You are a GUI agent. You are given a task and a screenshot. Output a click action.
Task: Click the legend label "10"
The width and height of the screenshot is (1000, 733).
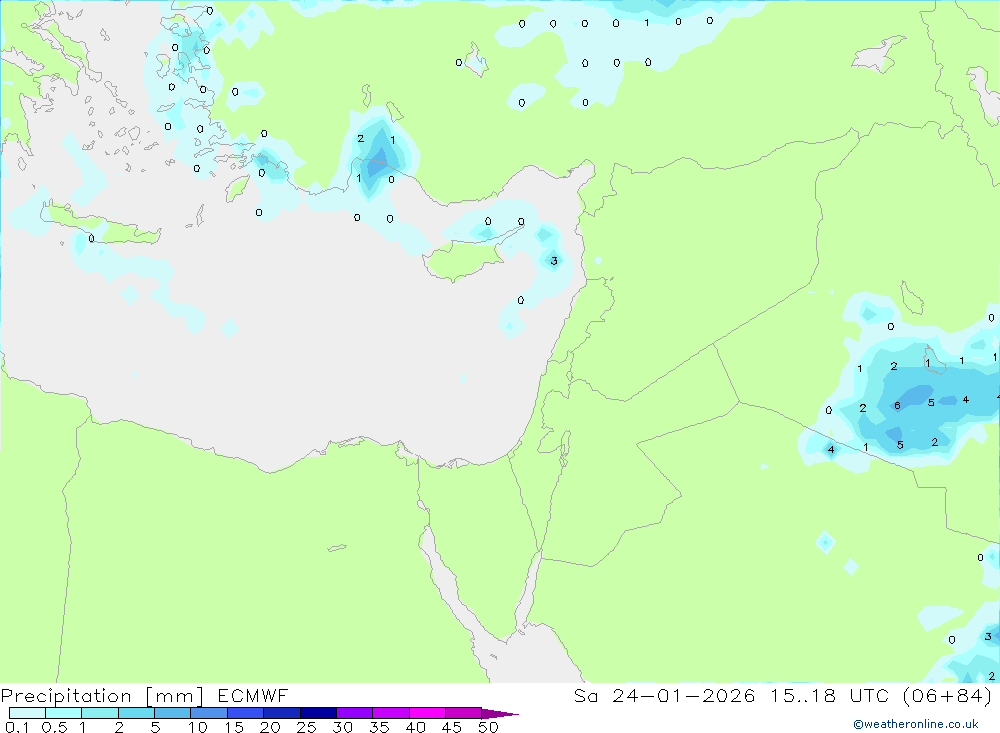(x=198, y=727)
